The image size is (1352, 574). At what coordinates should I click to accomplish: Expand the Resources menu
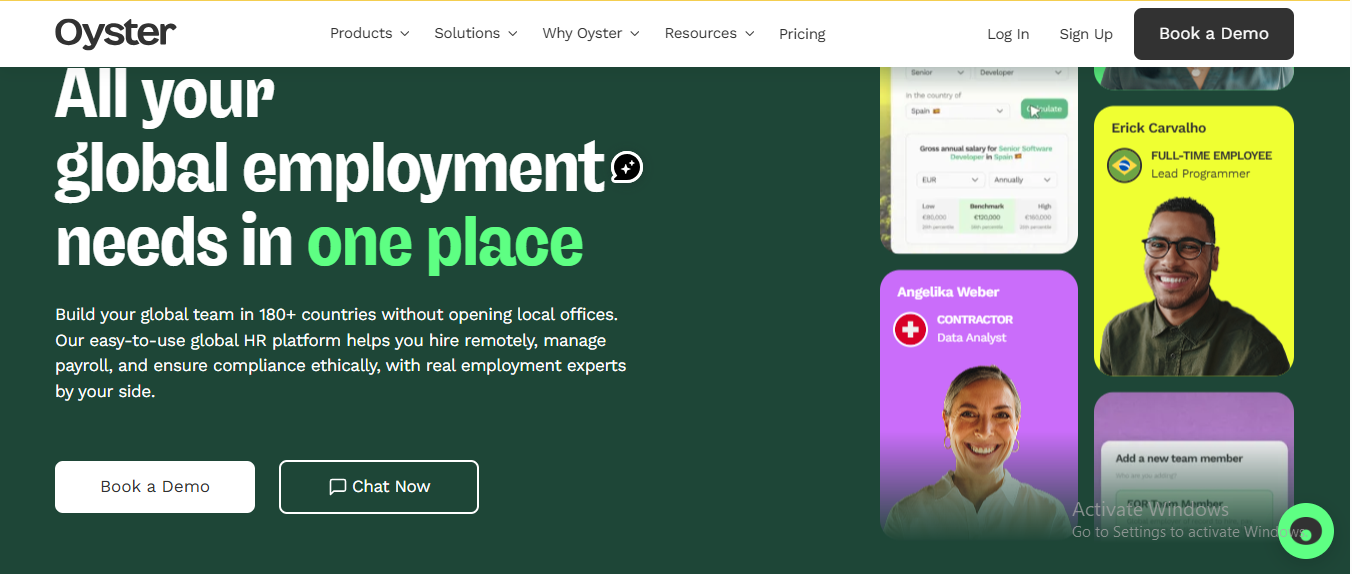point(710,33)
